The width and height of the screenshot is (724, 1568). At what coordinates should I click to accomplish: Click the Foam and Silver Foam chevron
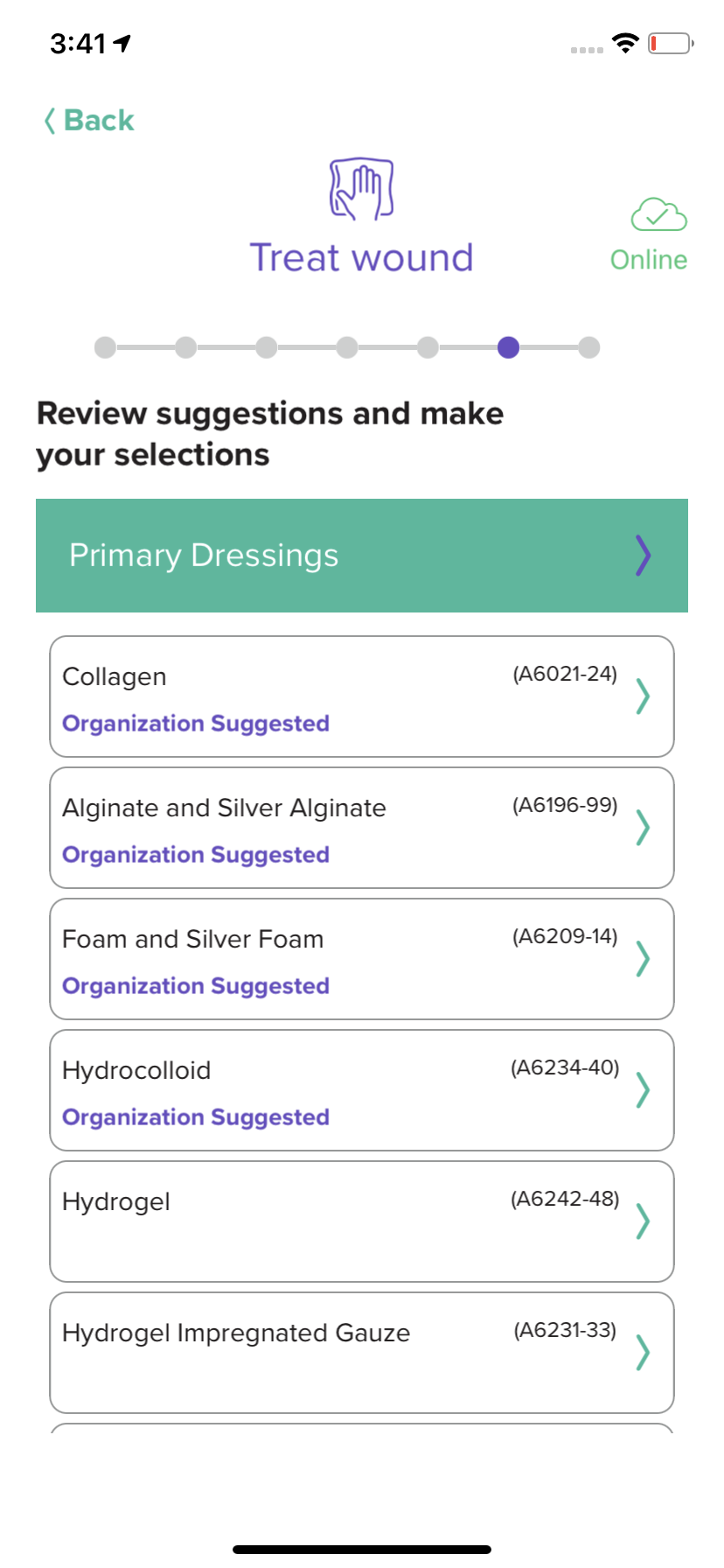tap(643, 959)
